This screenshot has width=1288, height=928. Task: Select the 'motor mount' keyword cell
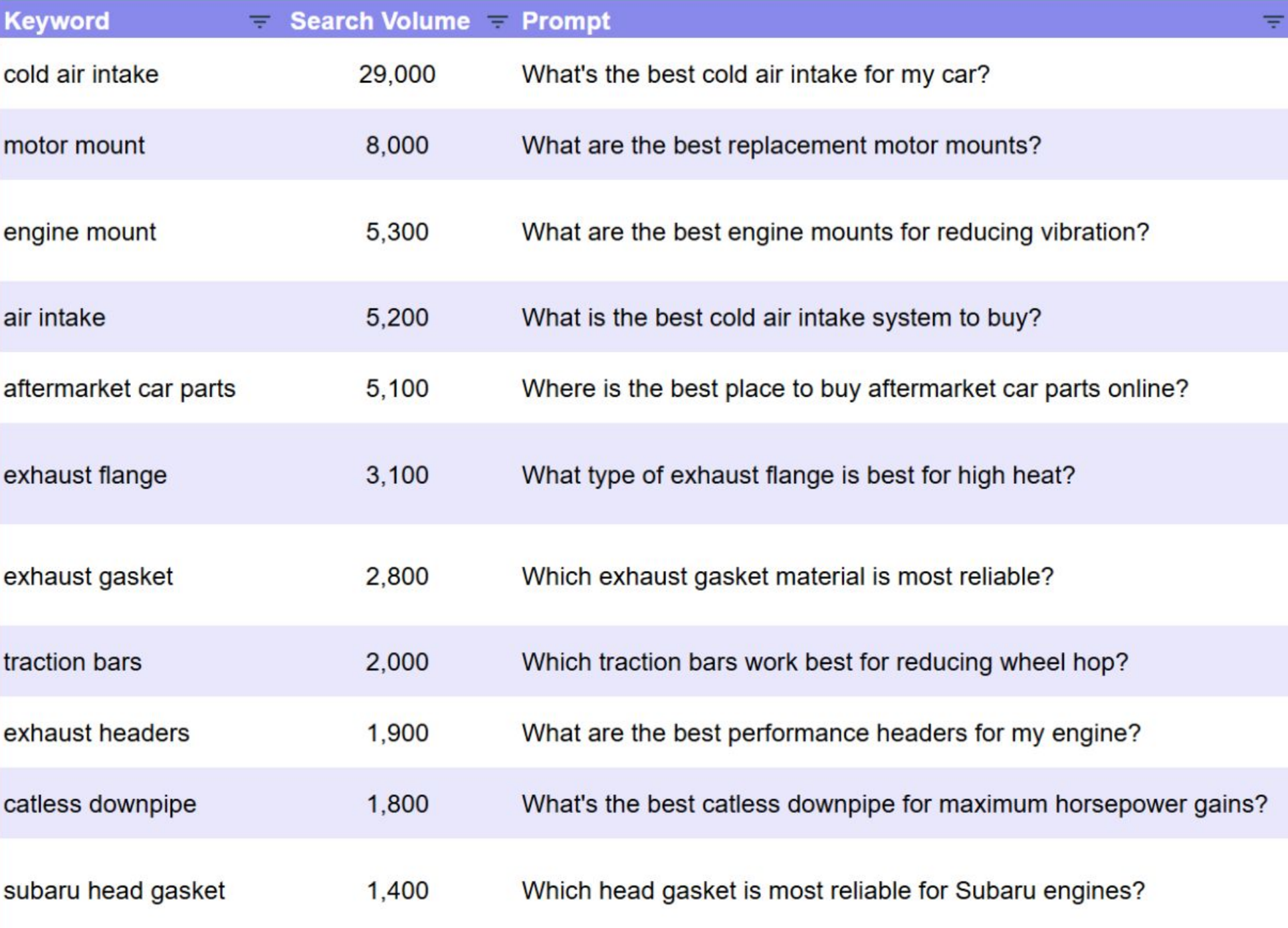[74, 145]
